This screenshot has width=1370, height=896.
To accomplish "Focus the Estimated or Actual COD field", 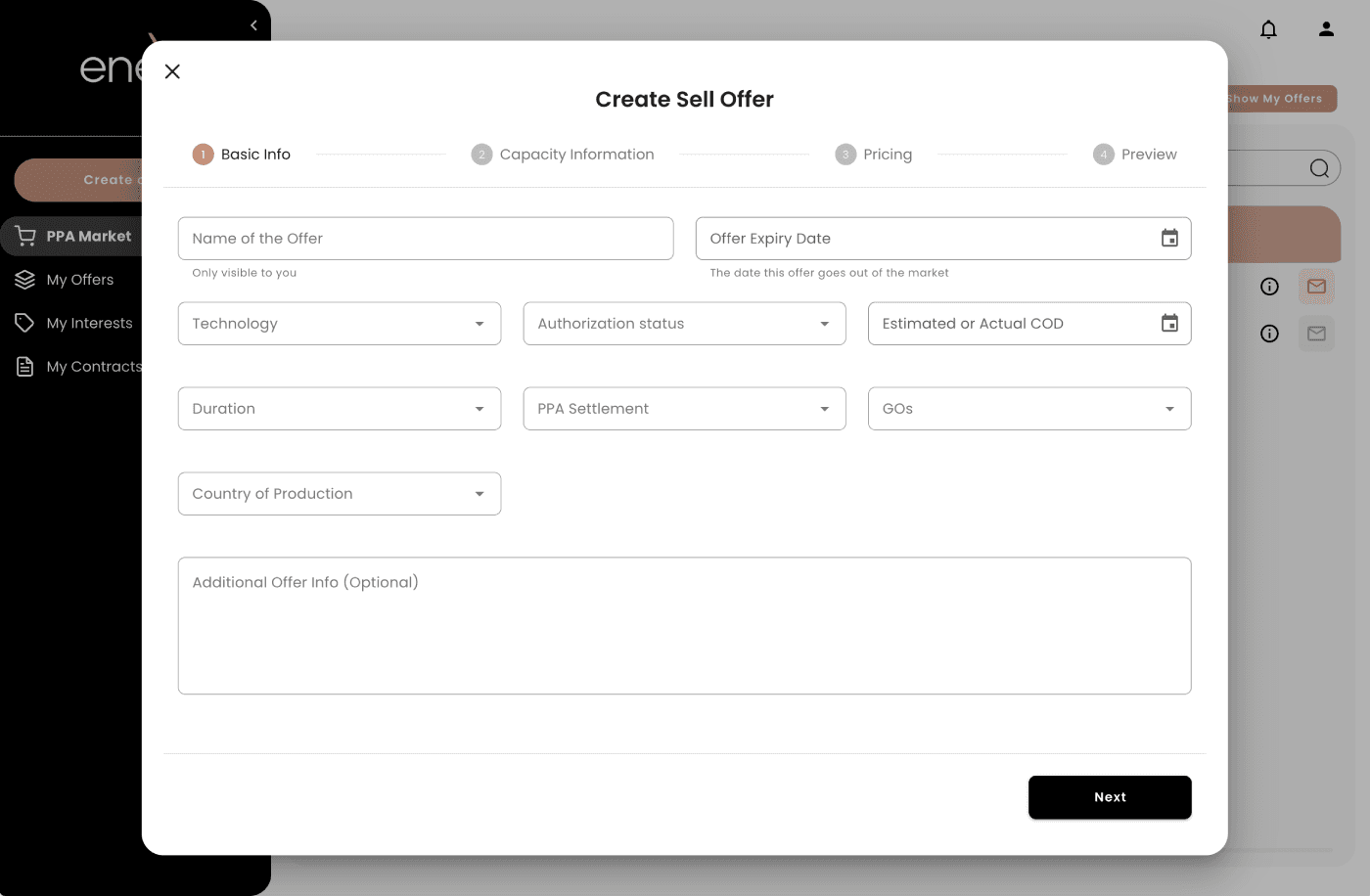I will pos(1029,324).
